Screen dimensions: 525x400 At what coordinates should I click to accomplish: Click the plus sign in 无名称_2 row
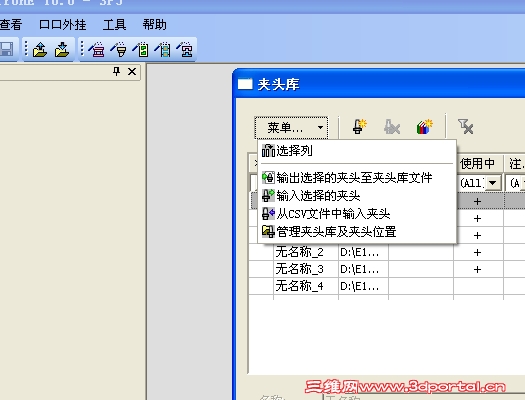tap(477, 252)
